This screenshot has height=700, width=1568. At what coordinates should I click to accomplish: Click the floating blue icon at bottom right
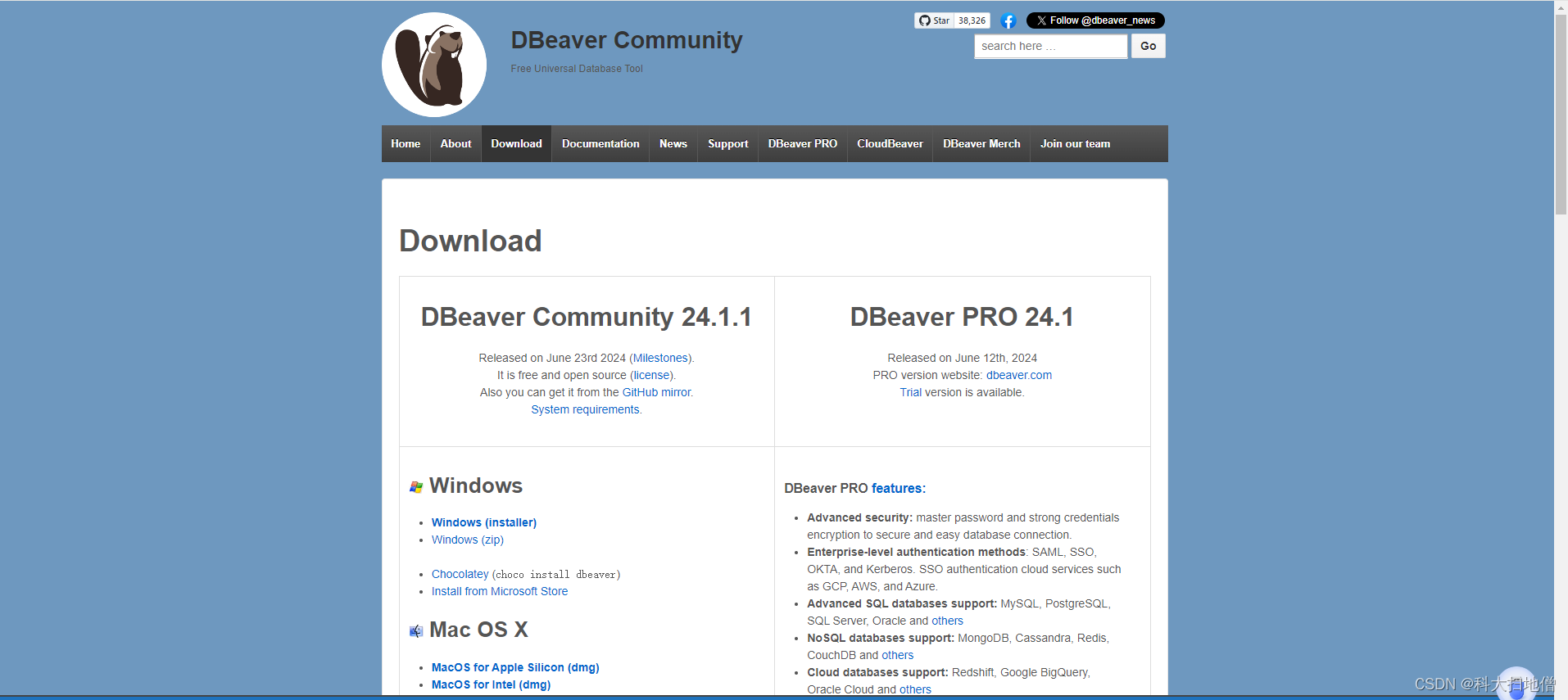tap(1516, 684)
